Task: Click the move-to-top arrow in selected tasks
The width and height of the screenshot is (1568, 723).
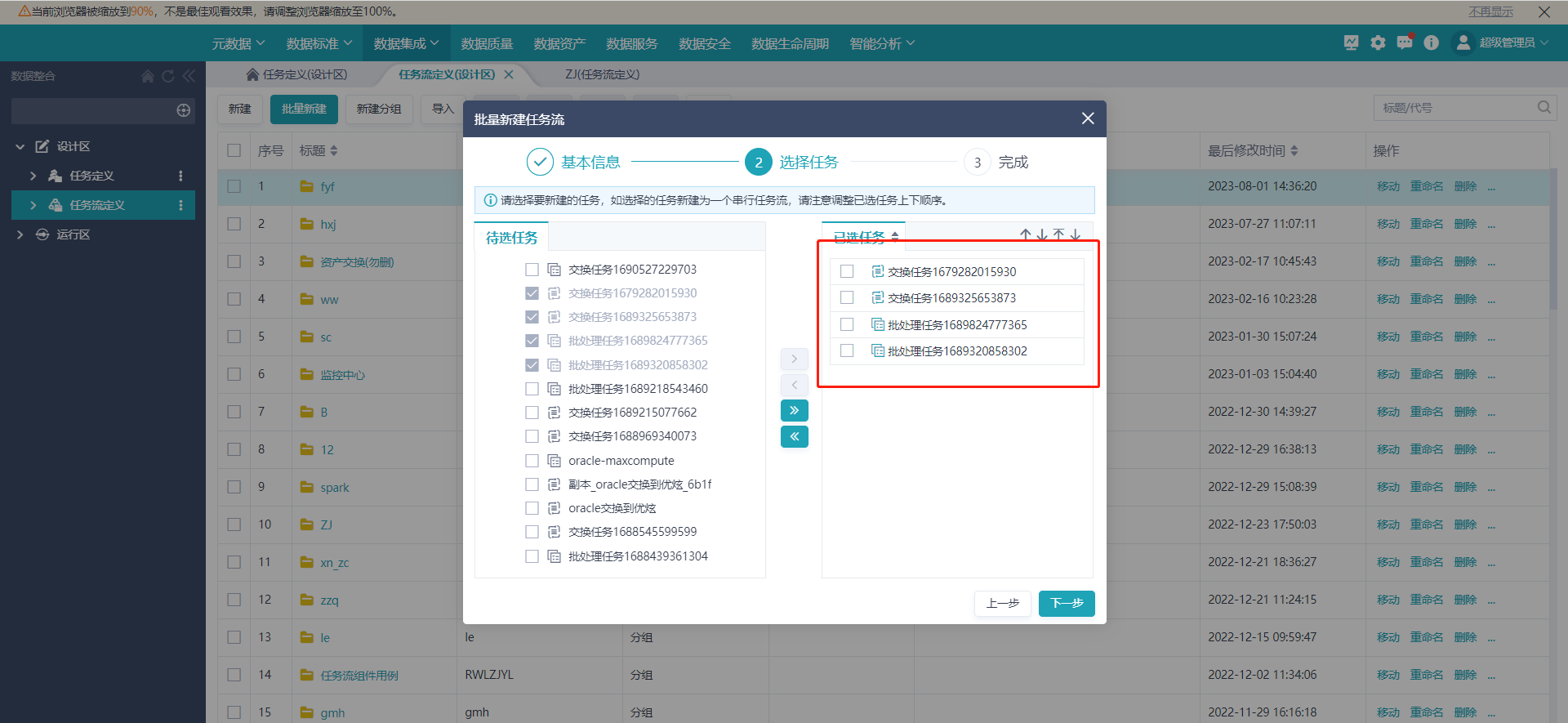Action: pyautogui.click(x=1058, y=234)
